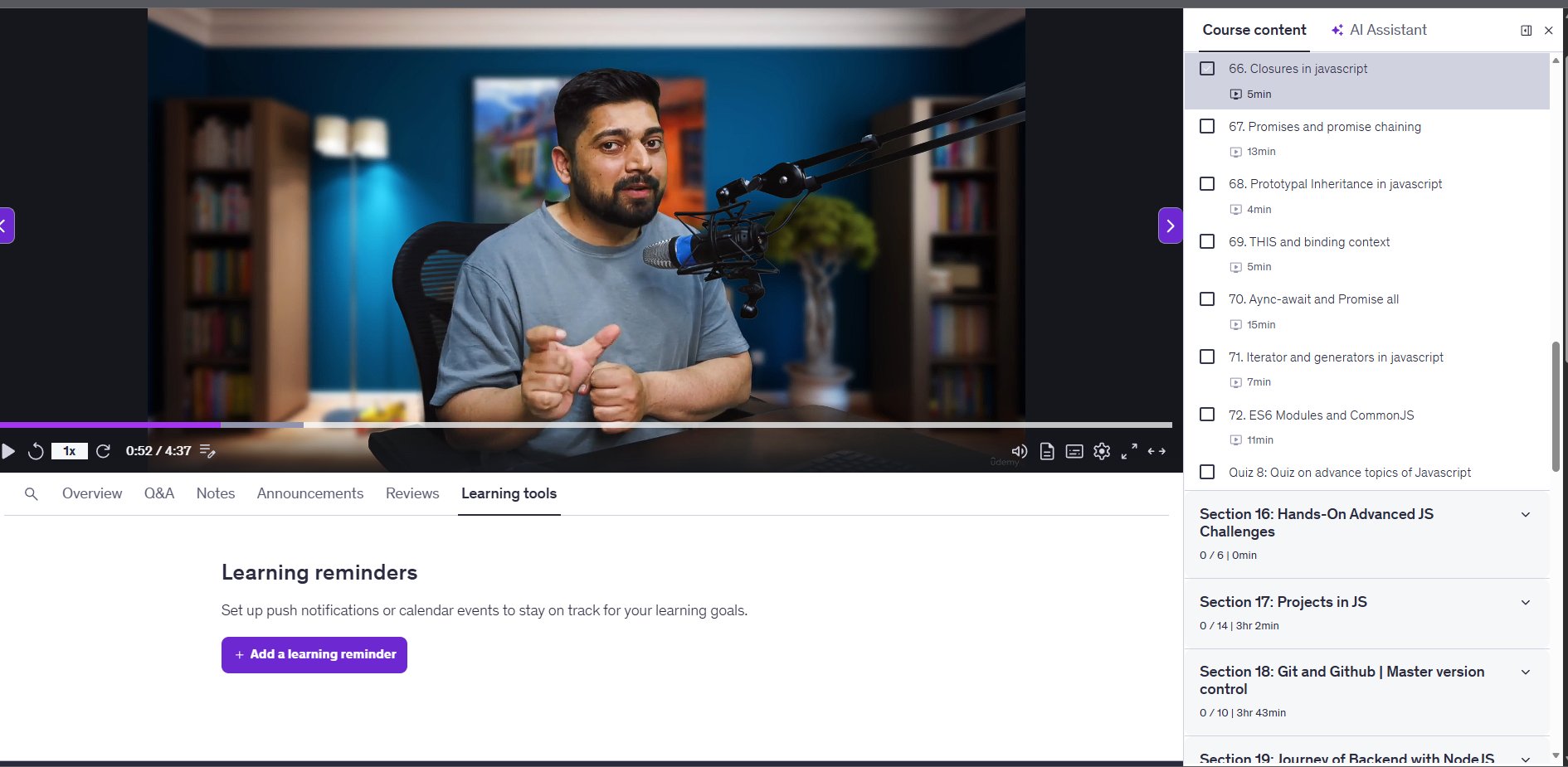Rewind video using the skip-back icon

point(36,451)
